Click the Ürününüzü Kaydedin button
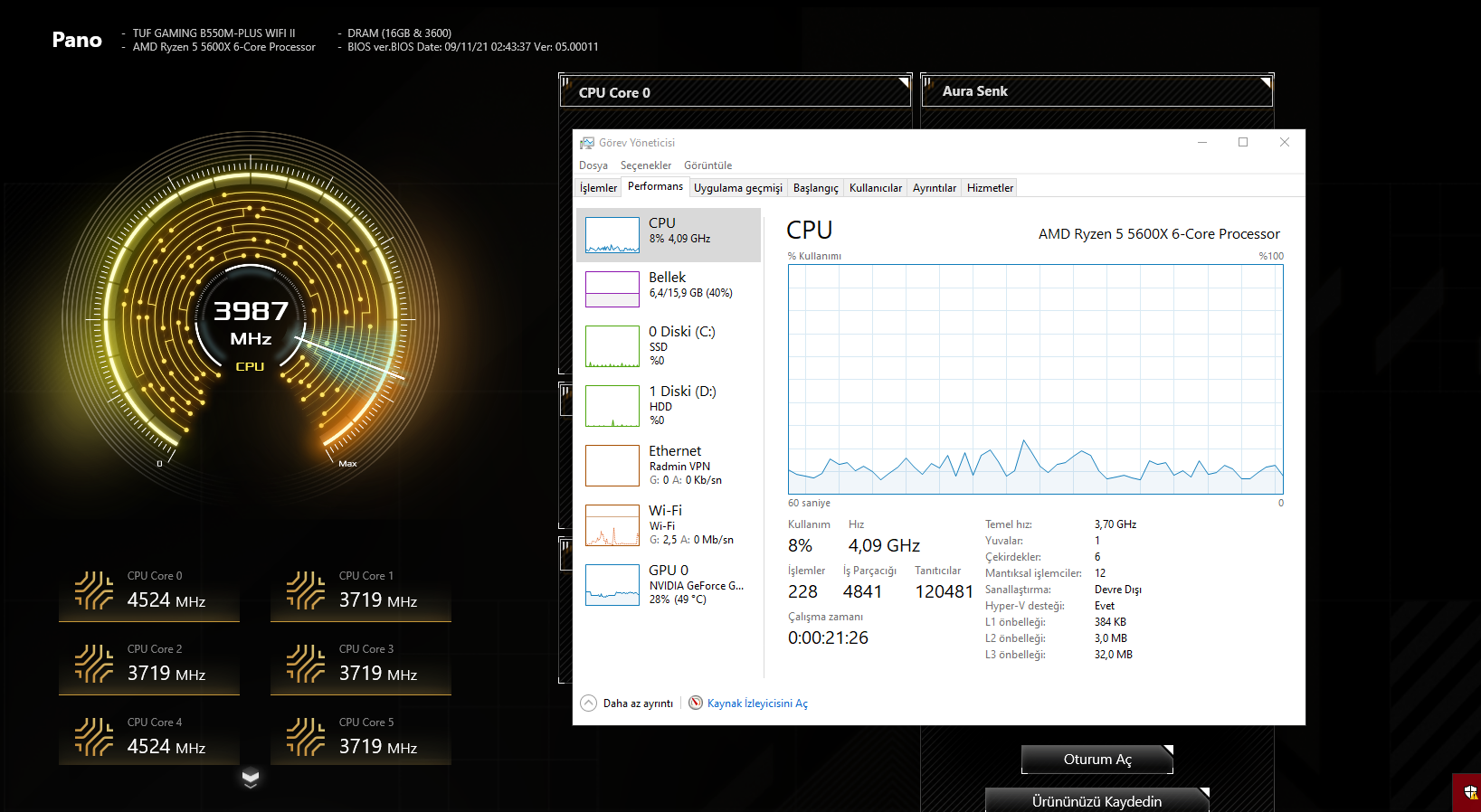The width and height of the screenshot is (1481, 812). [x=1097, y=801]
